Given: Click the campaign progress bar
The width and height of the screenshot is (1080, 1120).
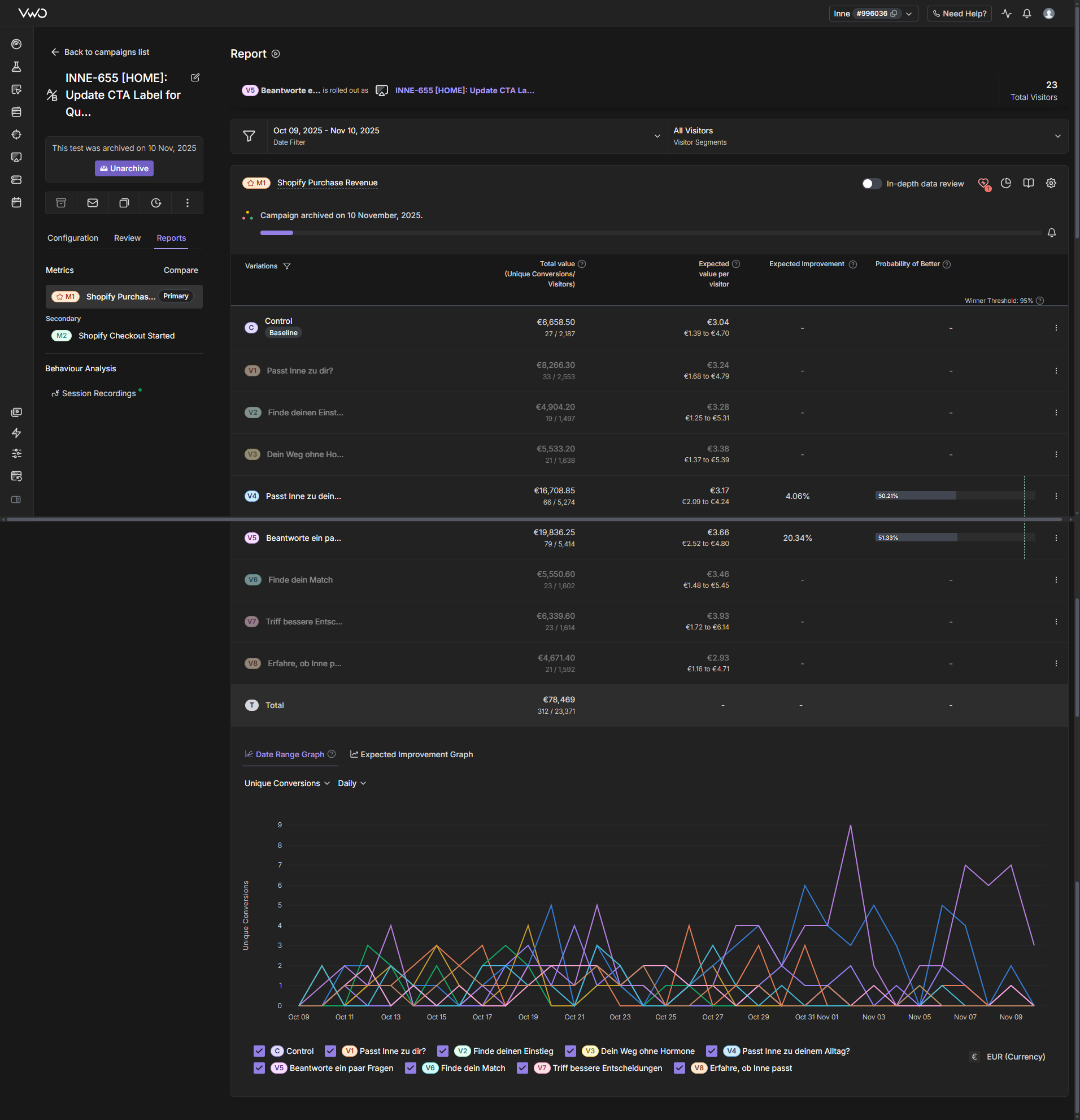Looking at the screenshot, I should [650, 233].
